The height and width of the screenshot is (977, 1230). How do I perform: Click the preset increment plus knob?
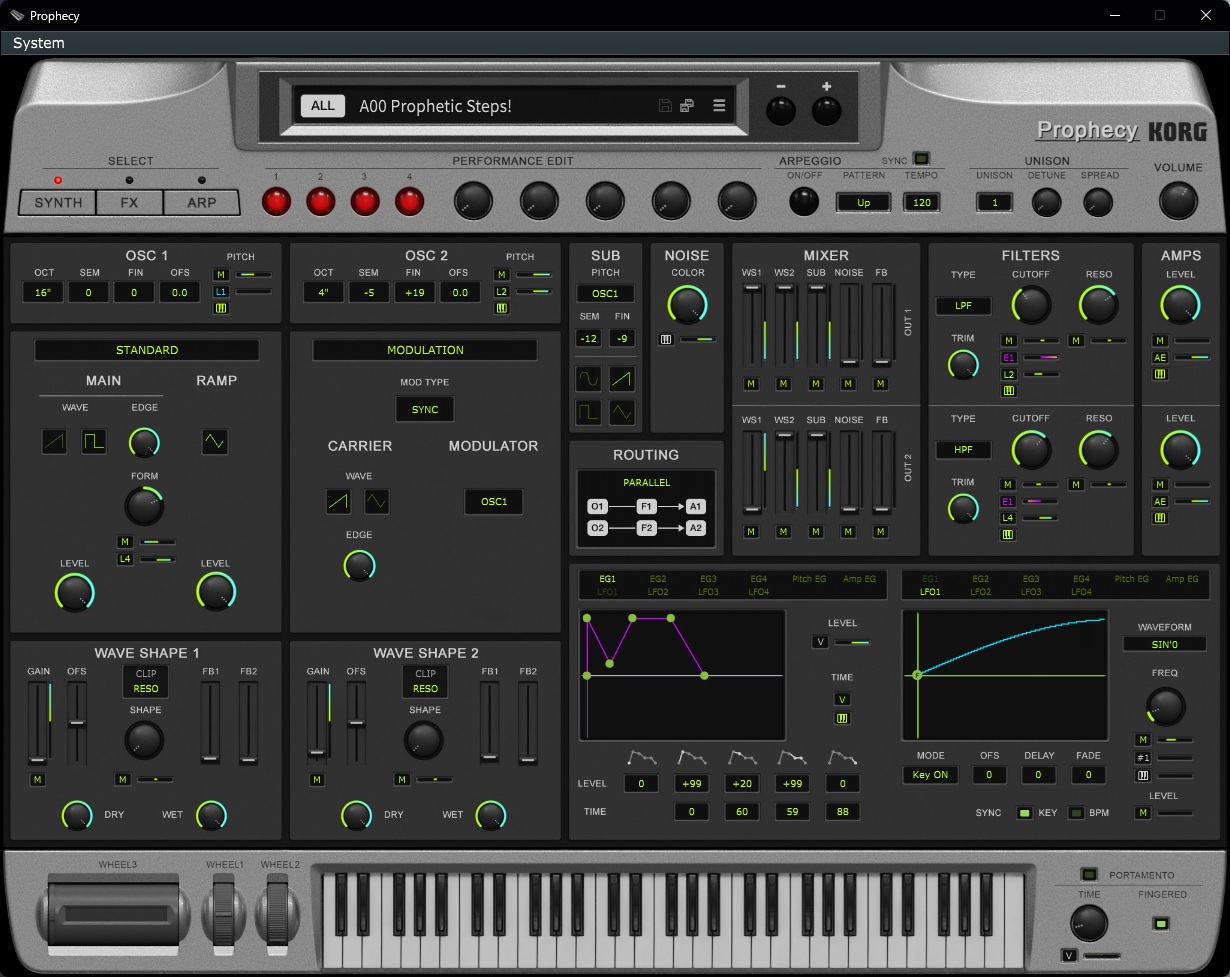coord(826,110)
